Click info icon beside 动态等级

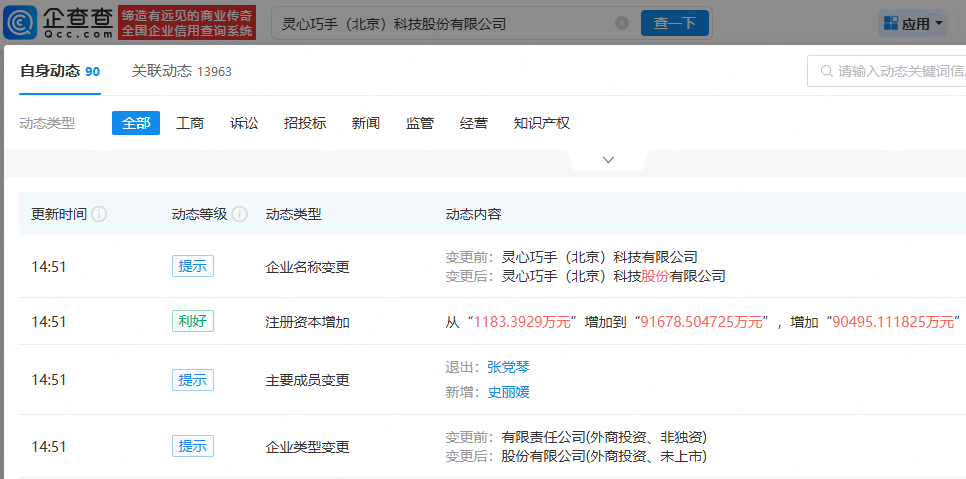(x=240, y=214)
